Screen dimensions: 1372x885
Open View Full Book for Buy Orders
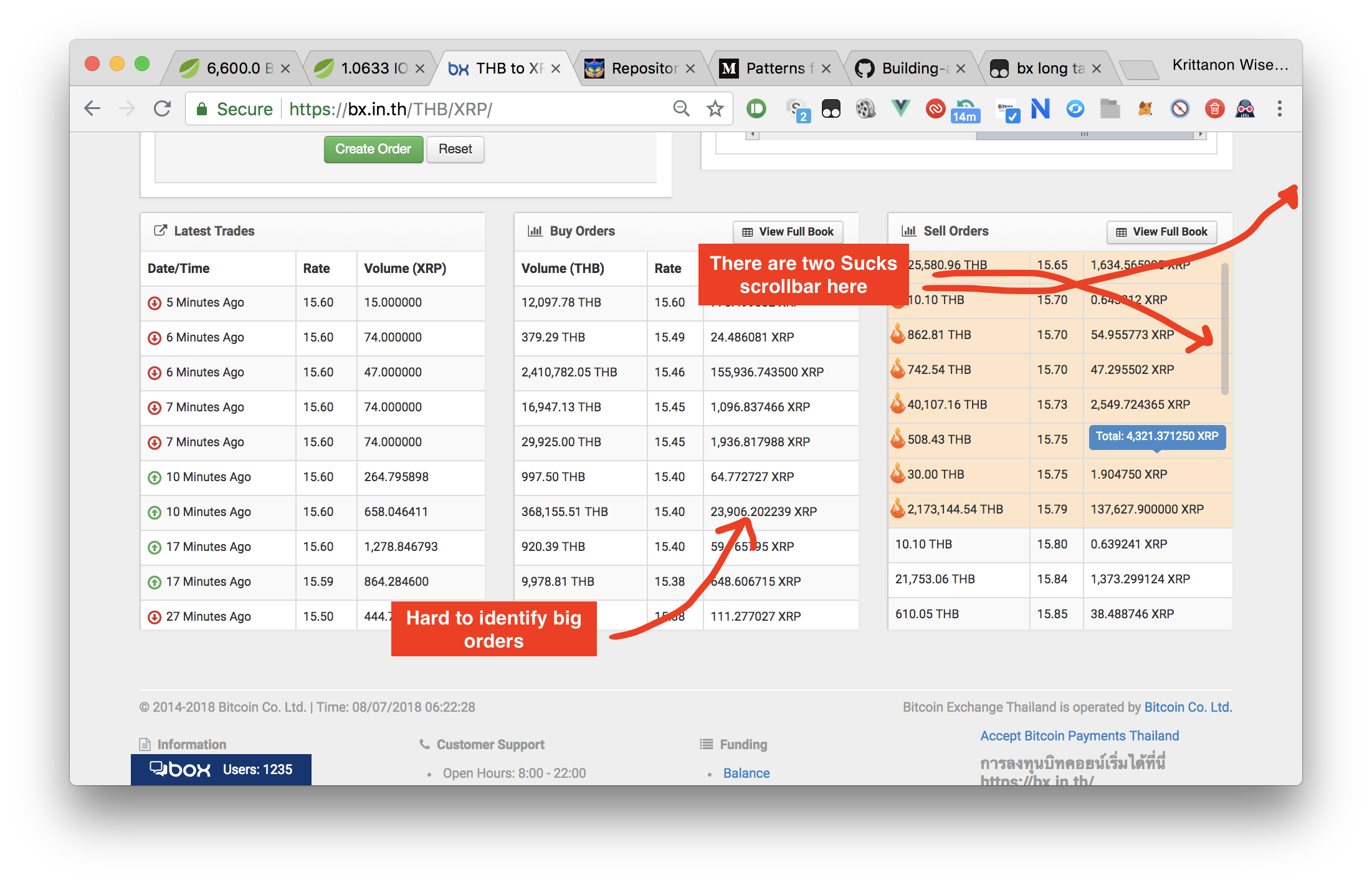788,232
